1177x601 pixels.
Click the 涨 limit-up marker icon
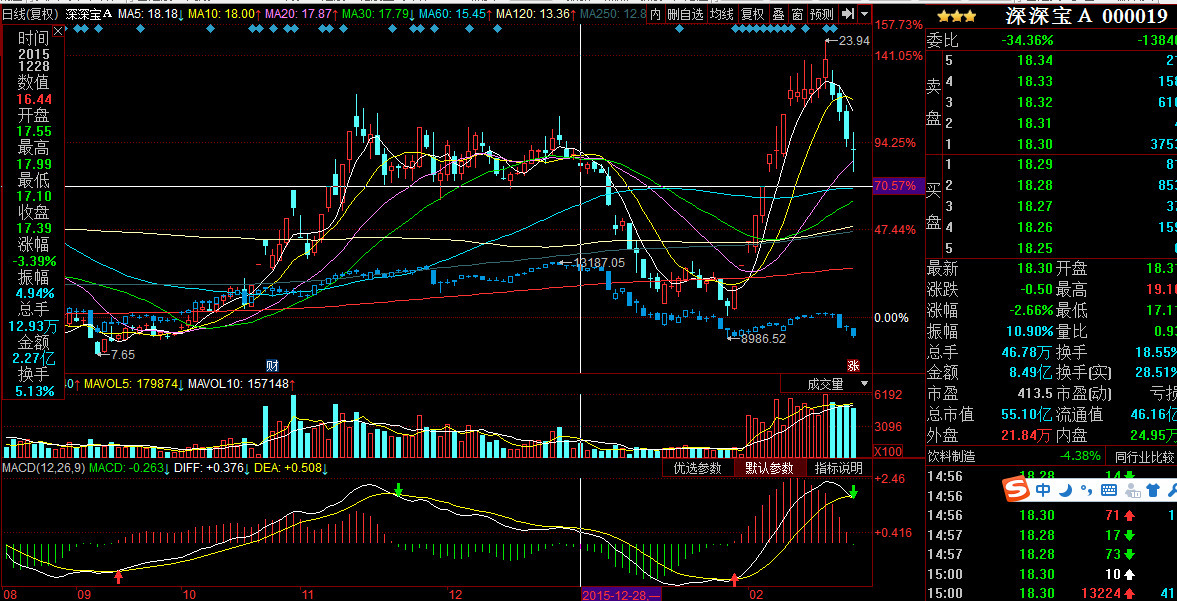click(x=853, y=366)
